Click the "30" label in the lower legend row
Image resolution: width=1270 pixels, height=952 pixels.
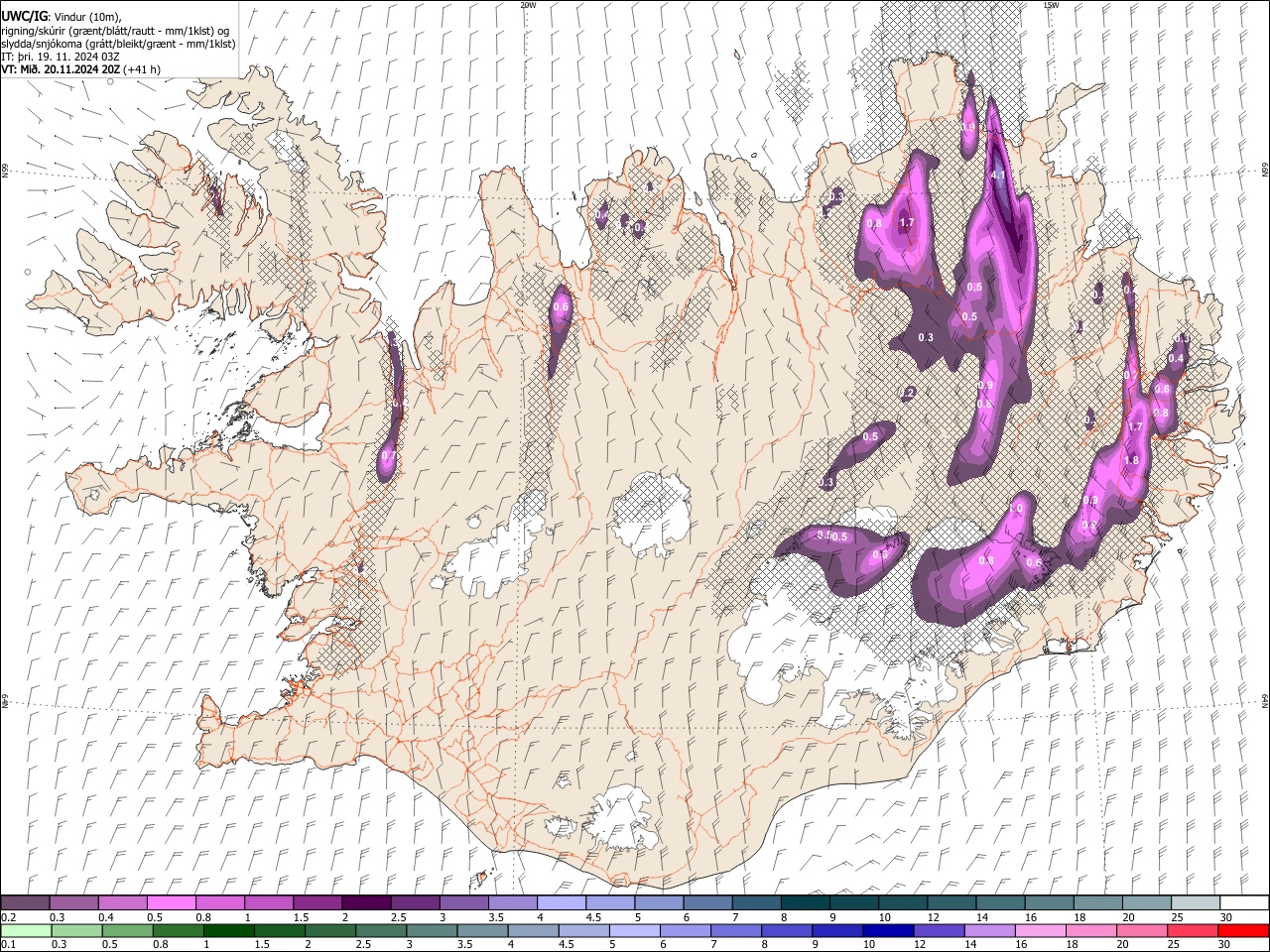(x=1224, y=945)
